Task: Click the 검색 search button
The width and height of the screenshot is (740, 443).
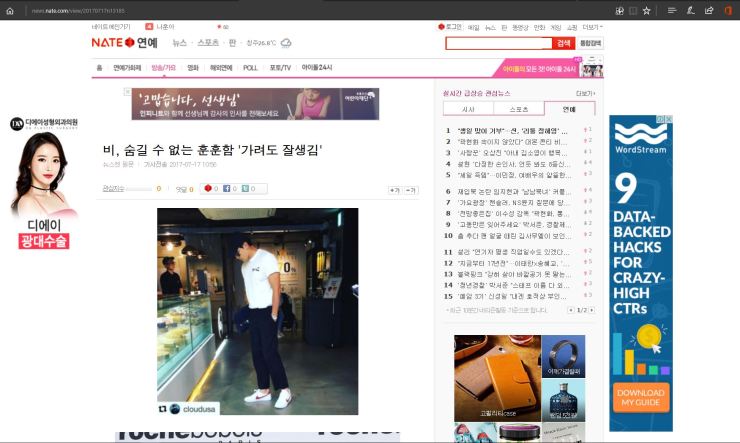Action: click(x=563, y=43)
